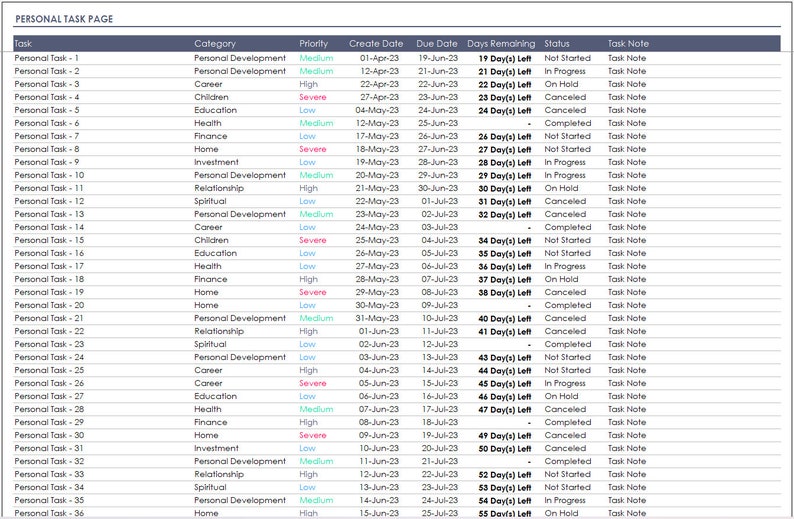This screenshot has width=794, height=519.
Task: Click Not Started status of Personal Task - 1
Action: [x=567, y=58]
